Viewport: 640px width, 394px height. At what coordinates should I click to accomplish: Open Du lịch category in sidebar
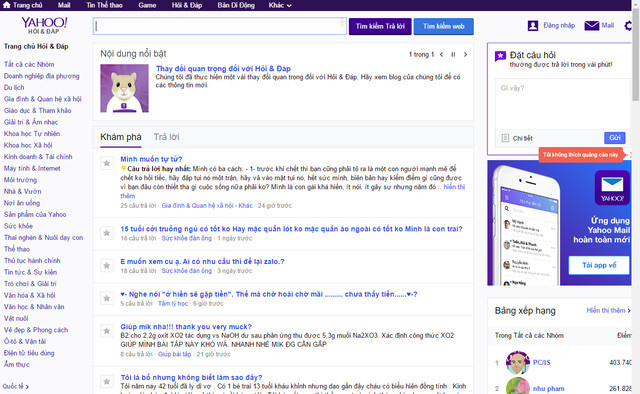pos(14,87)
